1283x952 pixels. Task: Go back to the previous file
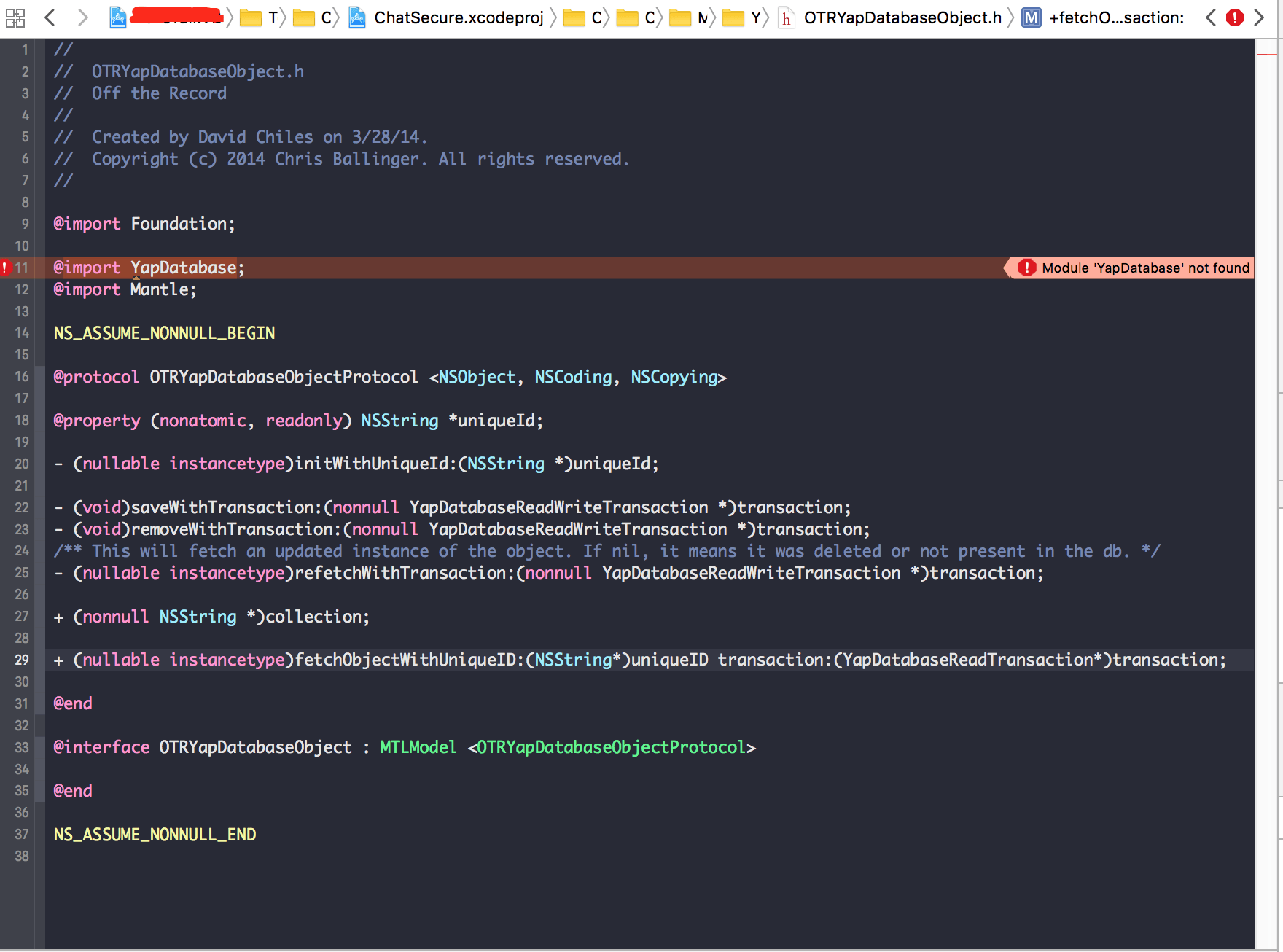coord(50,17)
